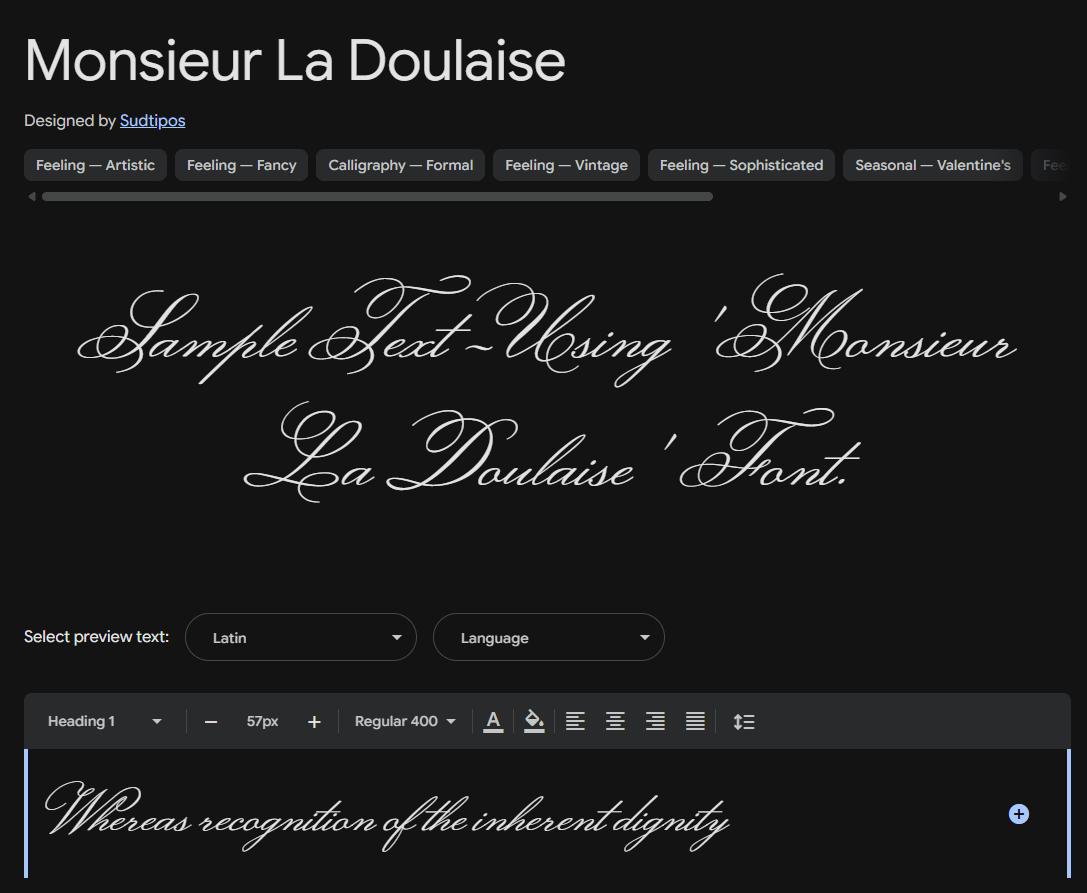Select the Seasonal — Valentine's tag
The image size is (1087, 893).
click(x=932, y=165)
